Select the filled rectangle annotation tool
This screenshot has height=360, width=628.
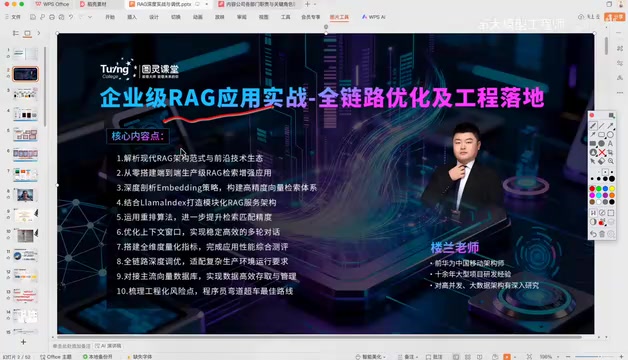593,143
